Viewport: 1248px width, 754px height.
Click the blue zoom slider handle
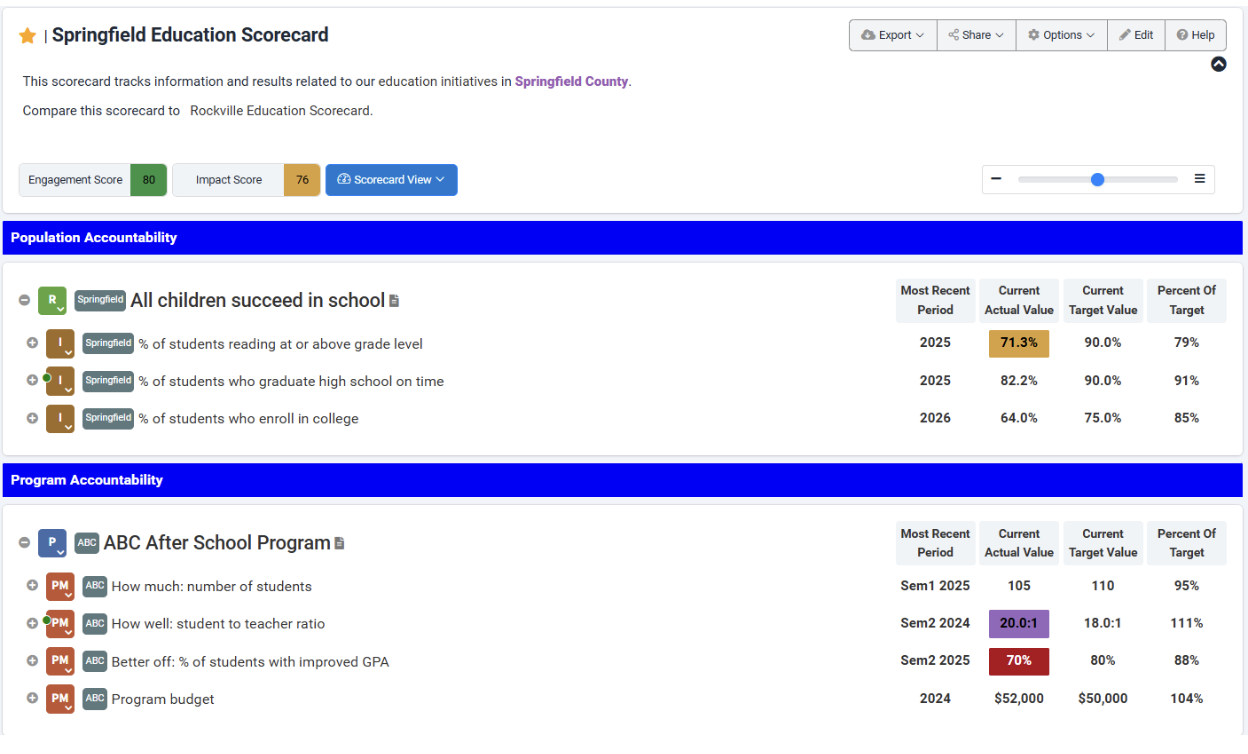click(x=1097, y=180)
